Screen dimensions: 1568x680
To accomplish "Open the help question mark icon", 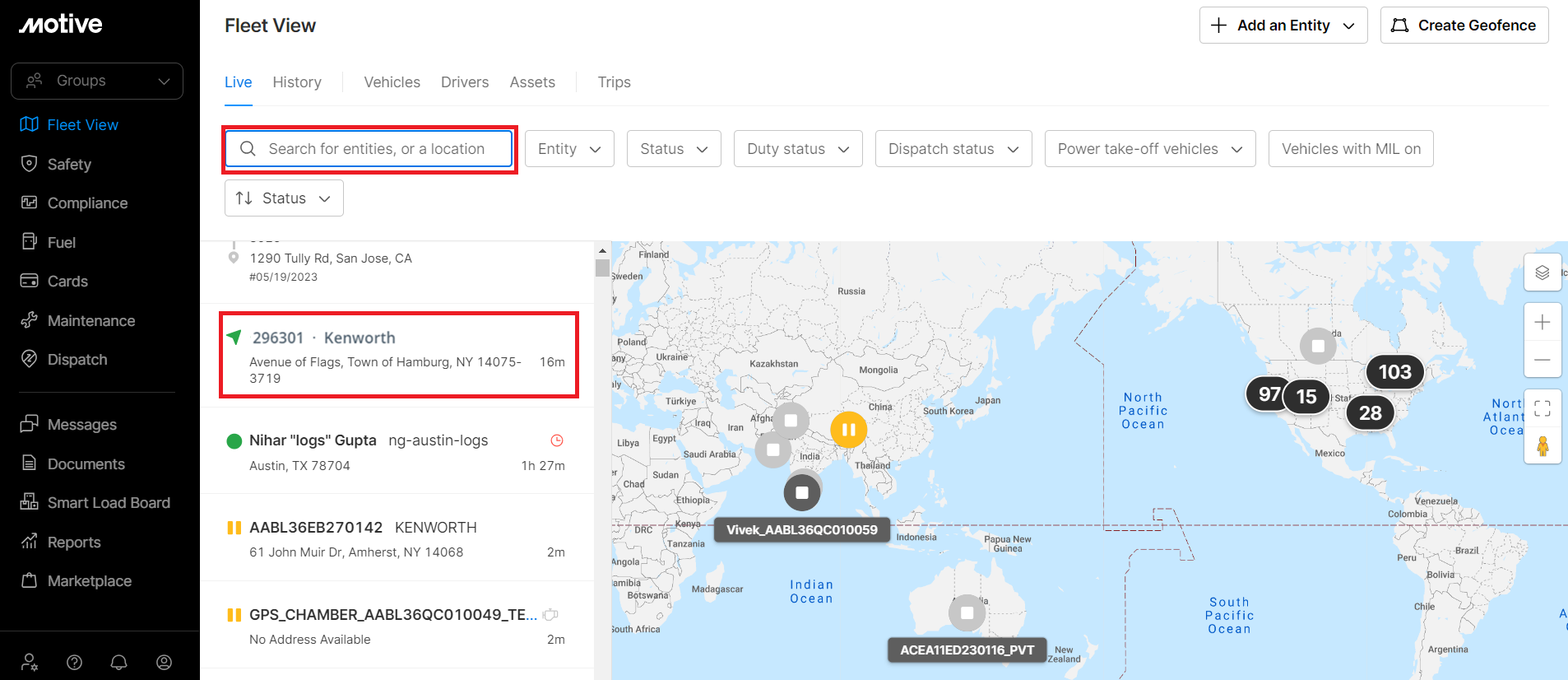I will pyautogui.click(x=74, y=662).
